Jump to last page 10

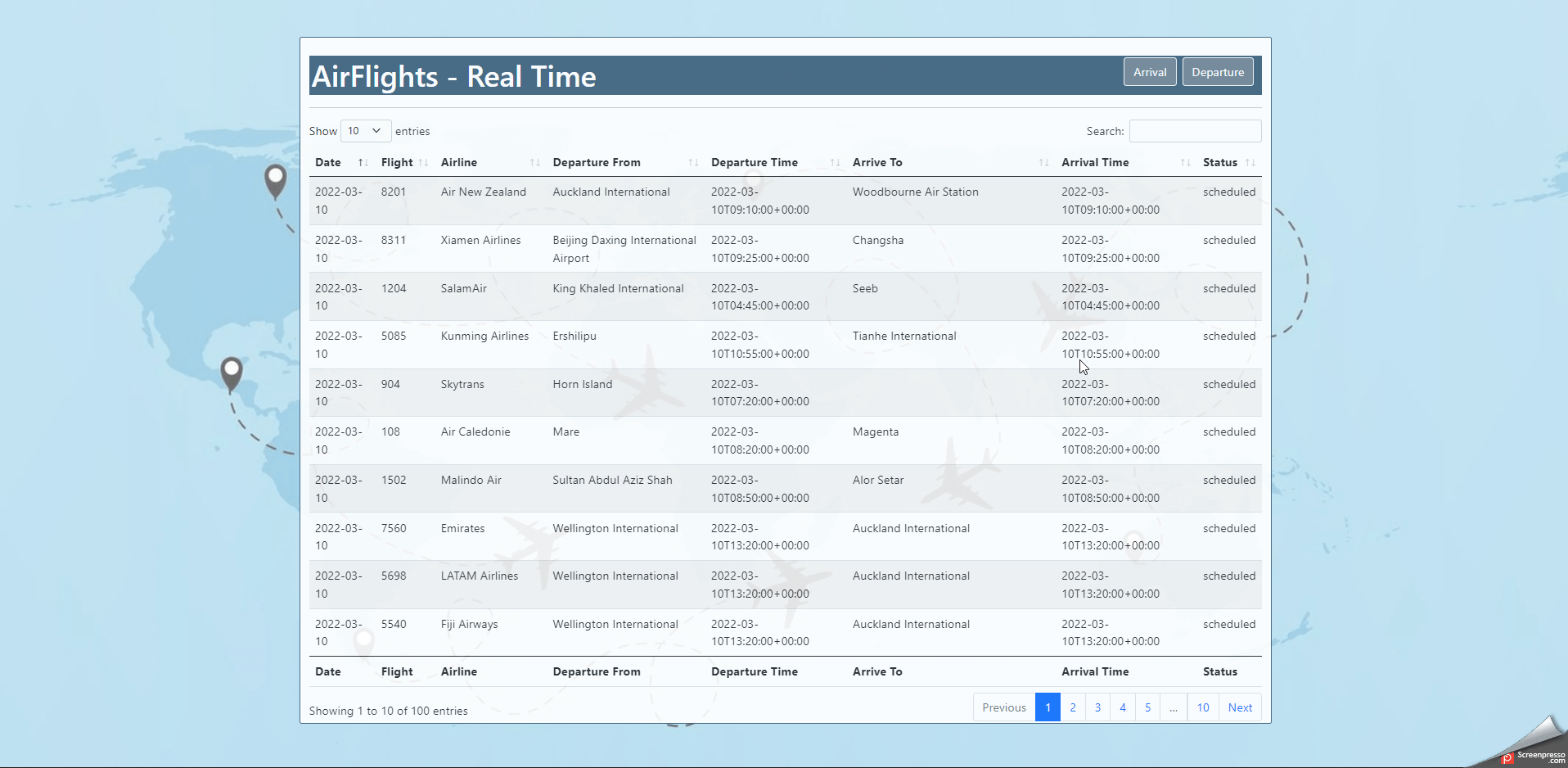pyautogui.click(x=1202, y=707)
